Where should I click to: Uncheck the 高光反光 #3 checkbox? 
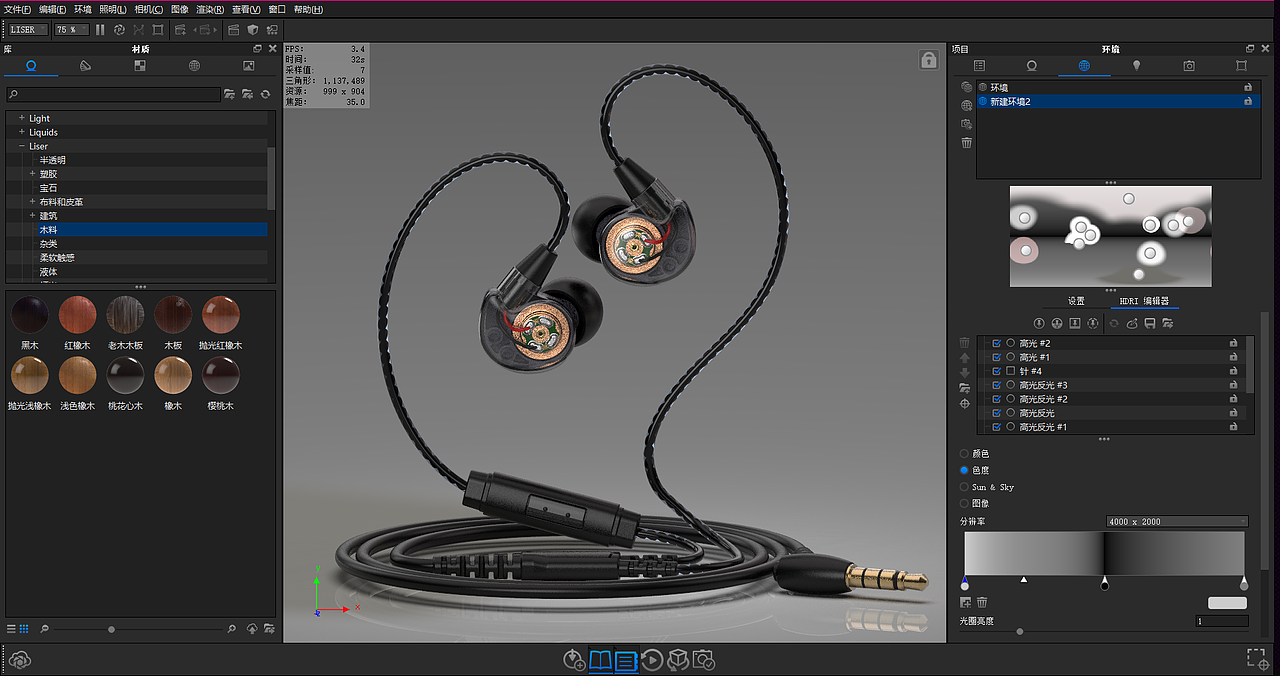click(x=996, y=385)
